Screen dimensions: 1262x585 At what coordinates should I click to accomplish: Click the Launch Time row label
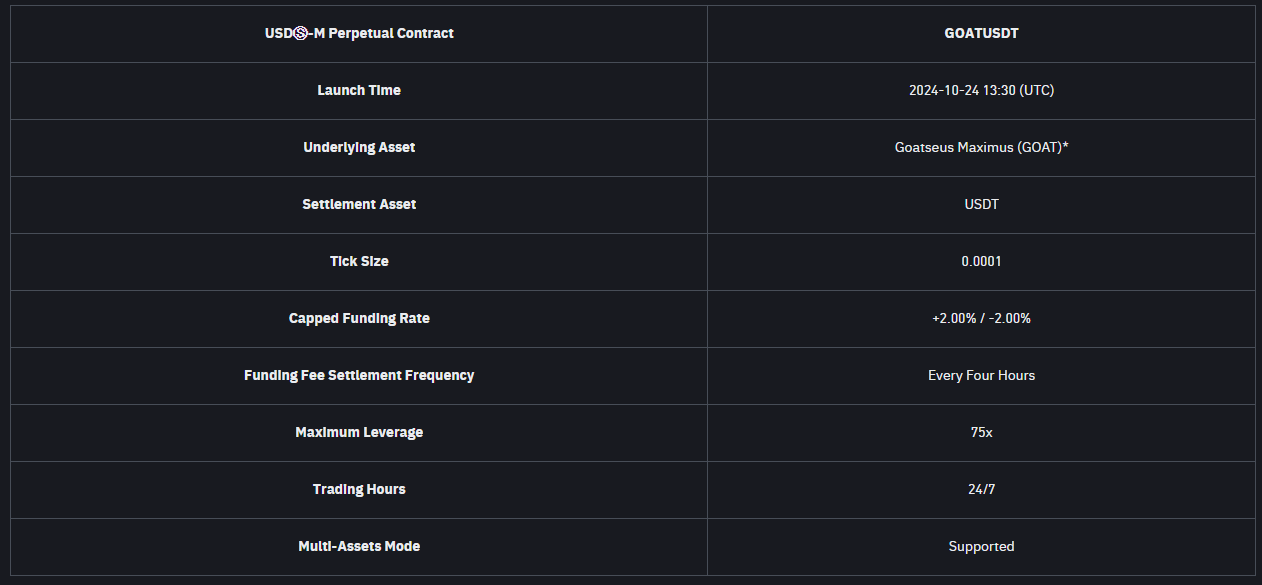tap(359, 90)
